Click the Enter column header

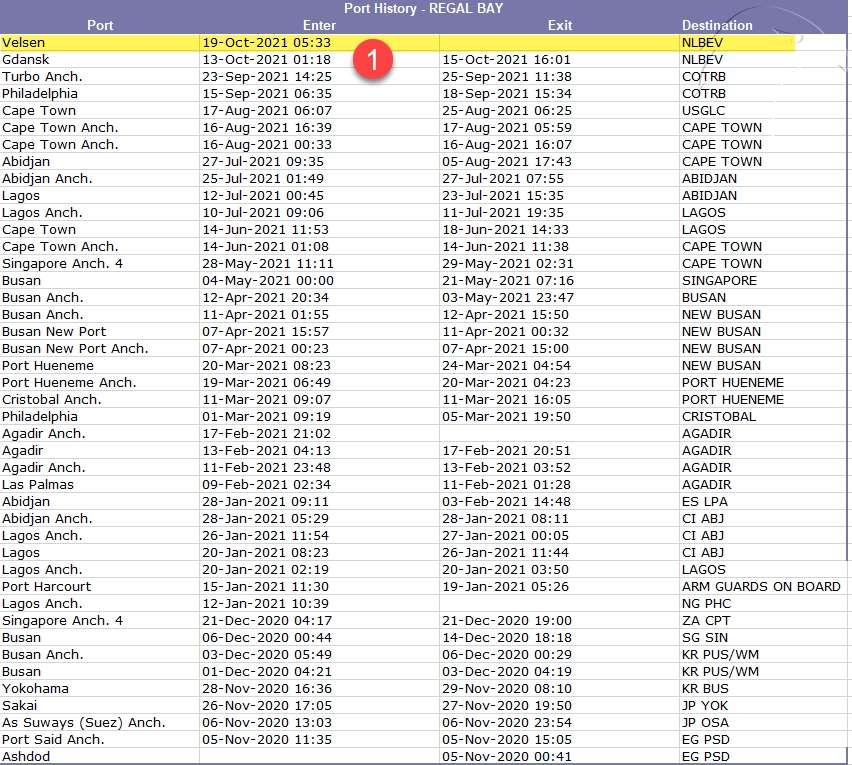[320, 26]
